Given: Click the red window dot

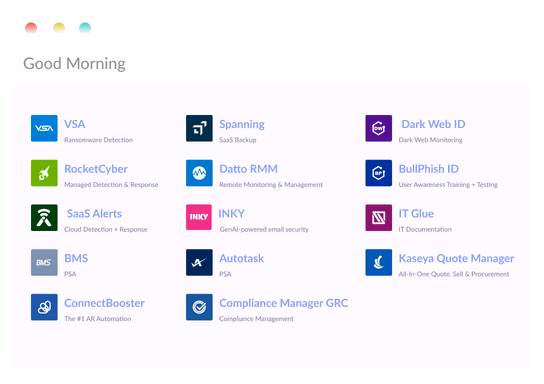Looking at the screenshot, I should click(31, 28).
